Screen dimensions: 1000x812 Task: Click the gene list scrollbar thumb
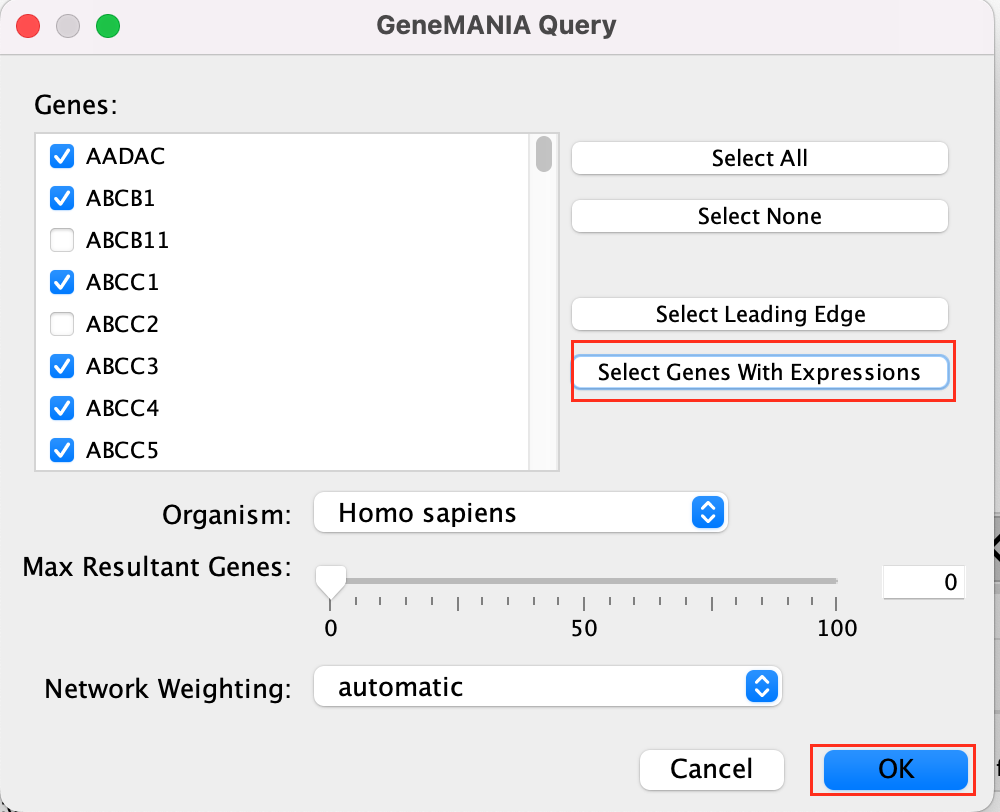click(x=544, y=155)
